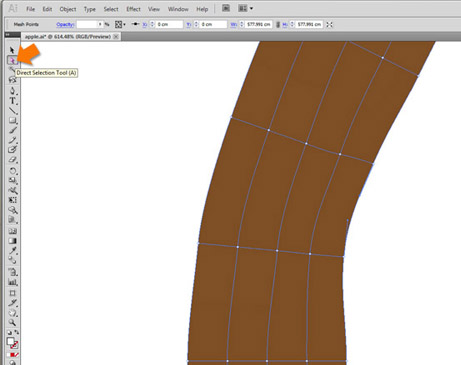Open the Window menu
The height and width of the screenshot is (365, 461).
(x=178, y=9)
